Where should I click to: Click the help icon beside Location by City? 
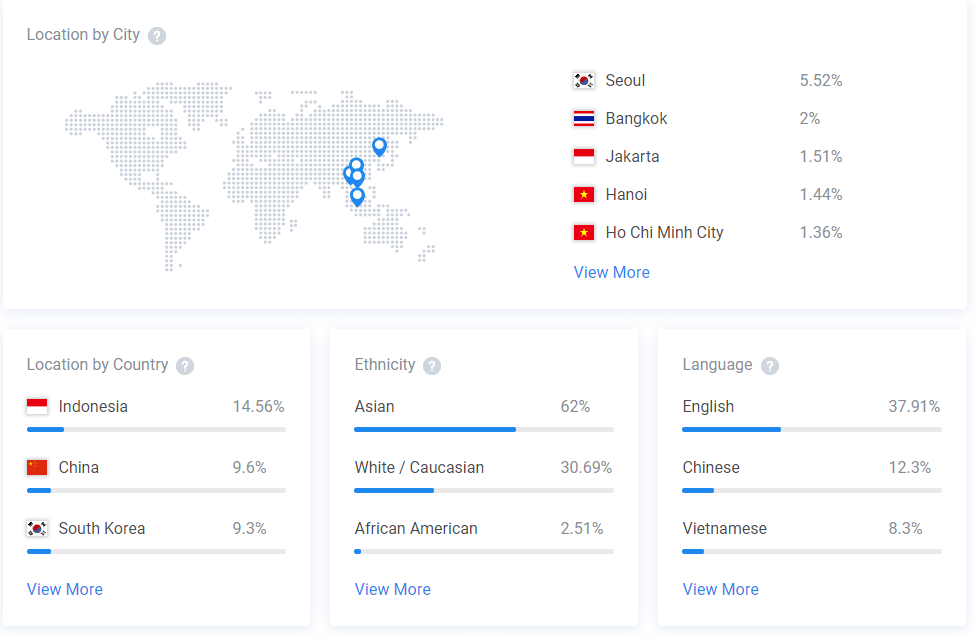pos(157,36)
